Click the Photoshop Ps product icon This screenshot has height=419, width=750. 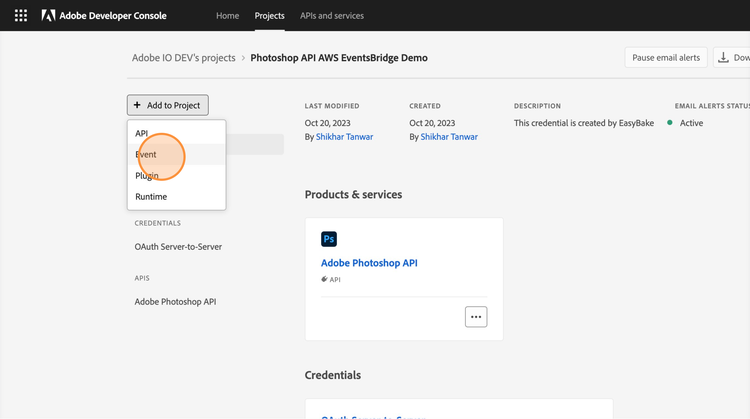click(329, 239)
